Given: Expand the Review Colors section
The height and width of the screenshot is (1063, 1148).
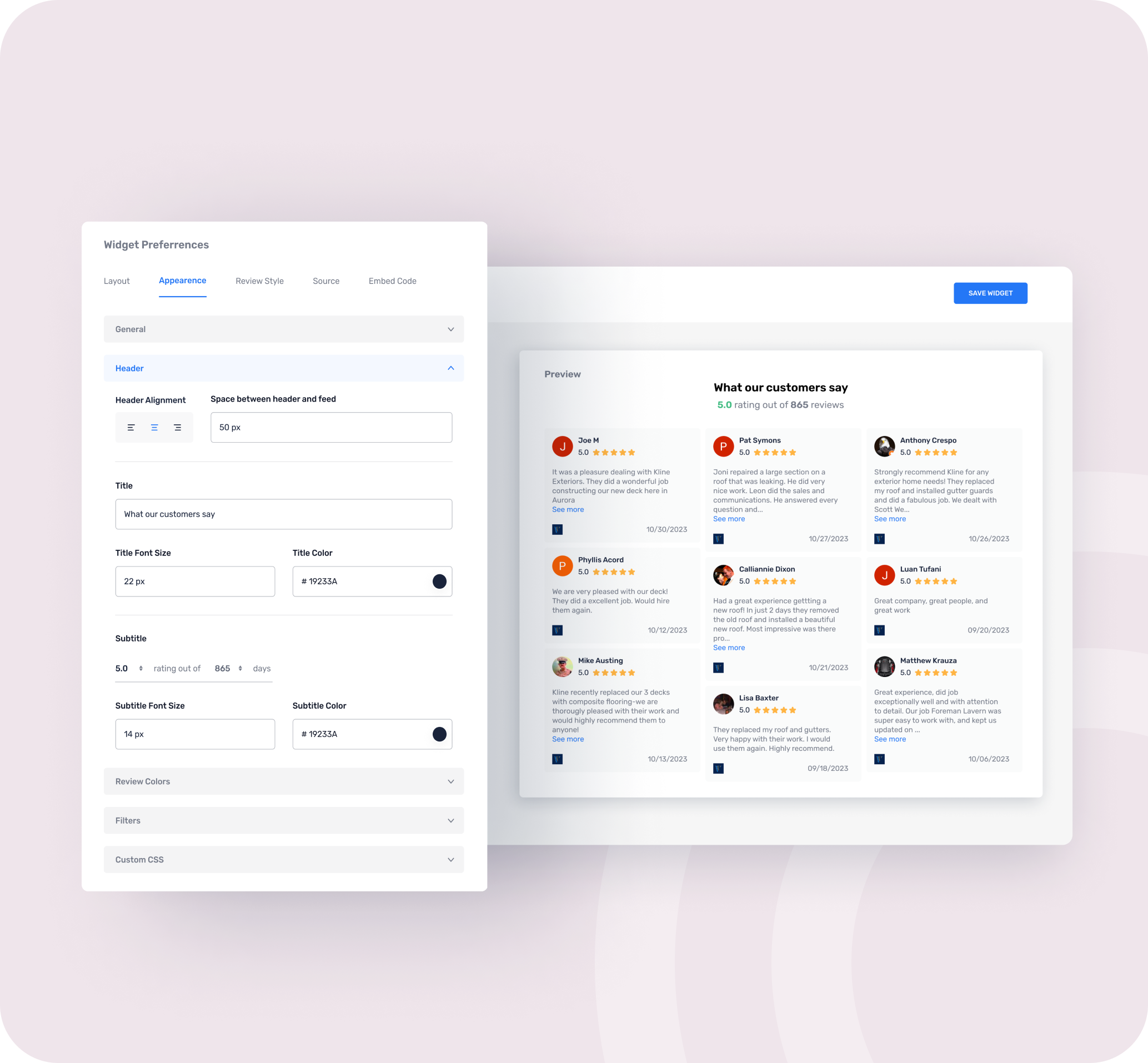Looking at the screenshot, I should pos(284,781).
